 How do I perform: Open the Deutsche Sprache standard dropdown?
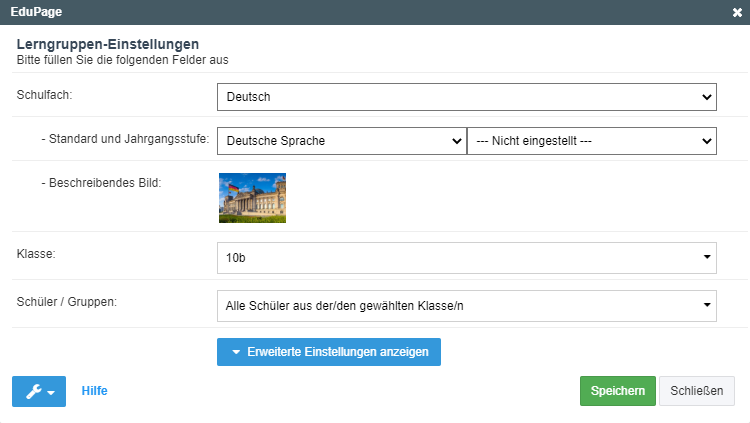[342, 141]
